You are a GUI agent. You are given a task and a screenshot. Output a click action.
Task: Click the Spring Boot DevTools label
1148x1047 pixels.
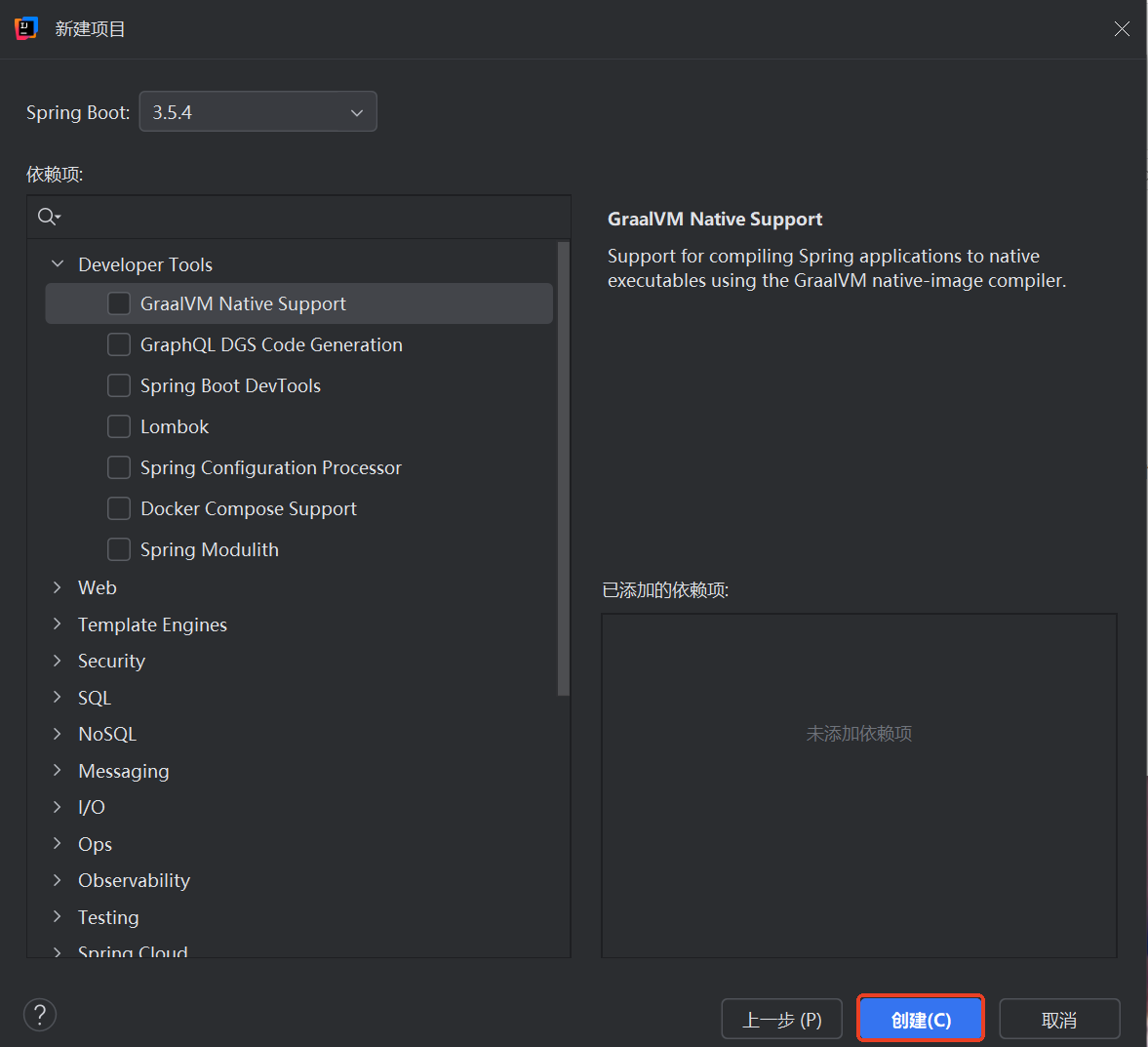point(230,385)
